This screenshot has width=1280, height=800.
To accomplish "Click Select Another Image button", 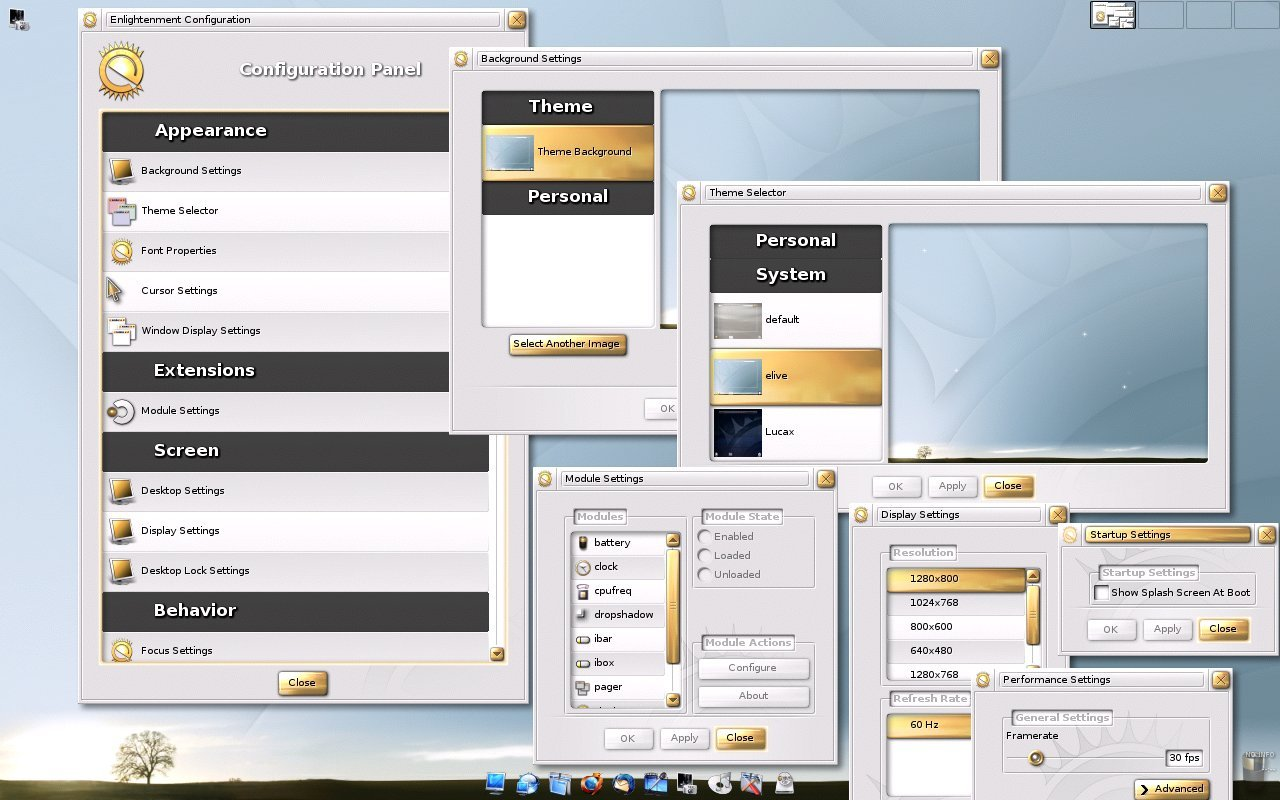I will click(567, 344).
